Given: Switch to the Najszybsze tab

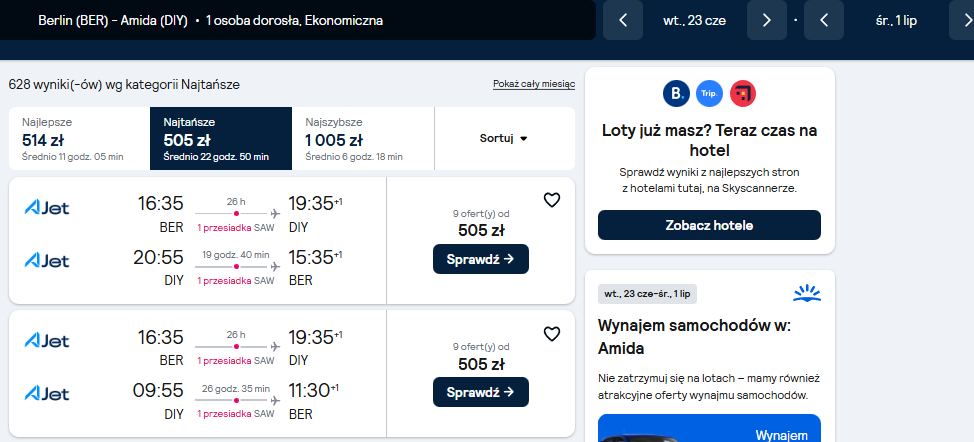Looking at the screenshot, I should pyautogui.click(x=363, y=138).
